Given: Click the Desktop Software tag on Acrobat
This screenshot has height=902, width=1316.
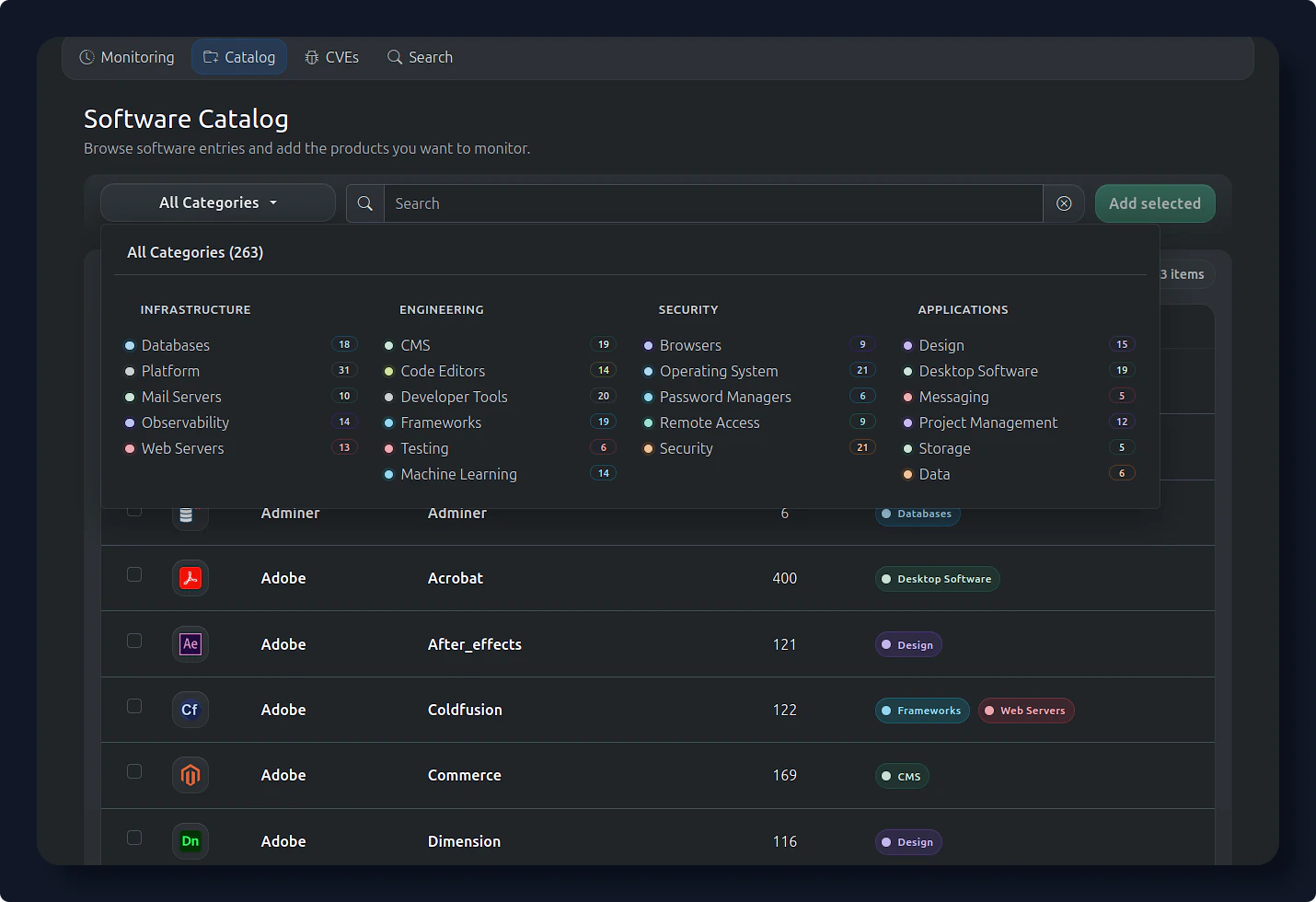Looking at the screenshot, I should tap(937, 579).
